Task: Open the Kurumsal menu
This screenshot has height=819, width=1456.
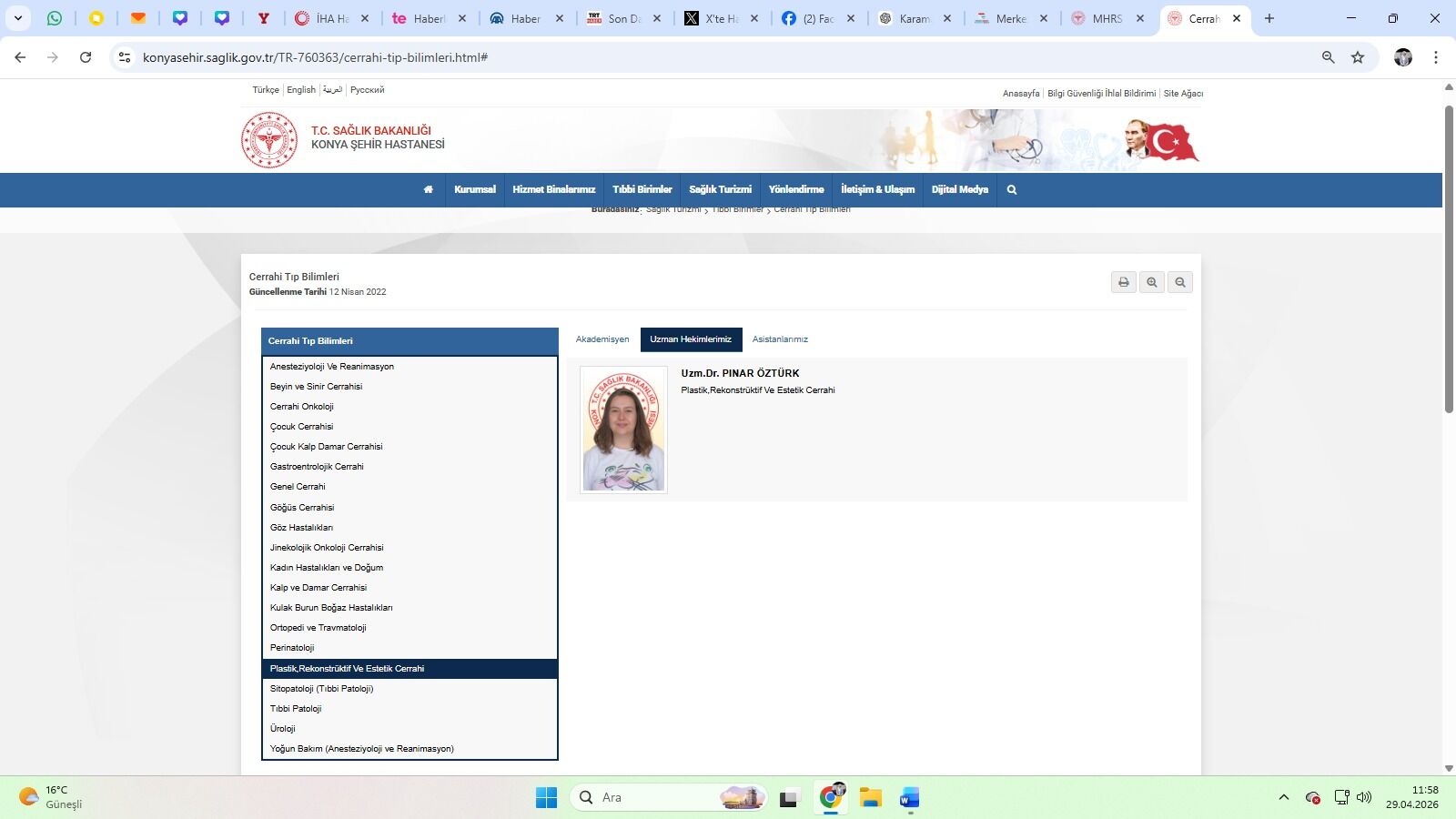Action: click(475, 189)
